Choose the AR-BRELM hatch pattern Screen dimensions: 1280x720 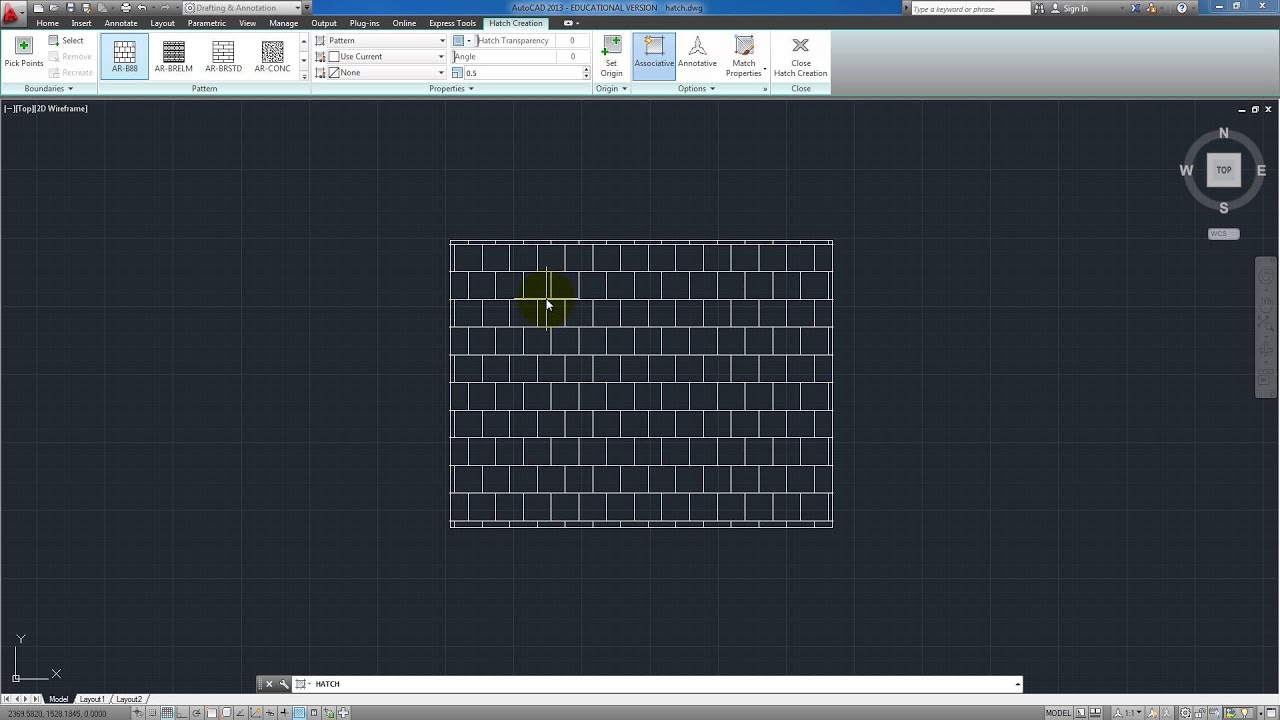[174, 56]
